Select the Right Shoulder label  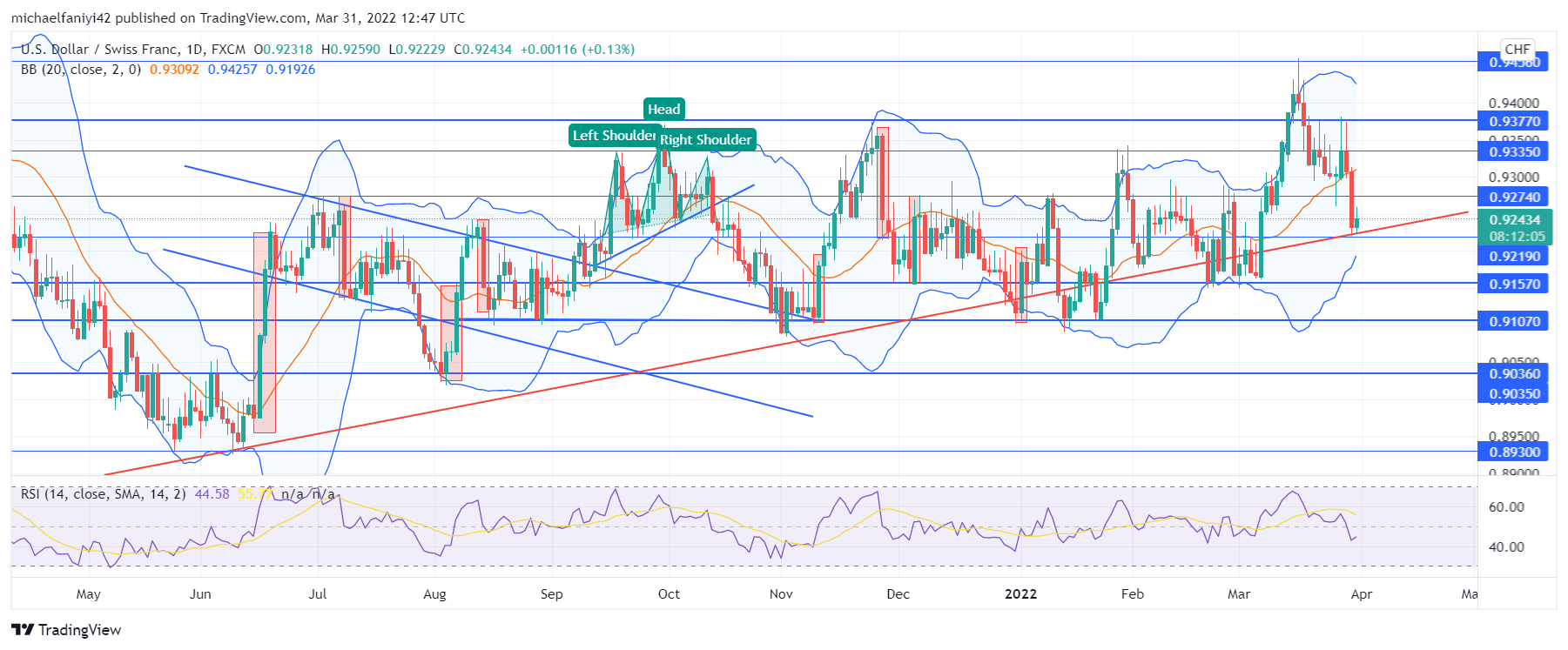point(706,139)
